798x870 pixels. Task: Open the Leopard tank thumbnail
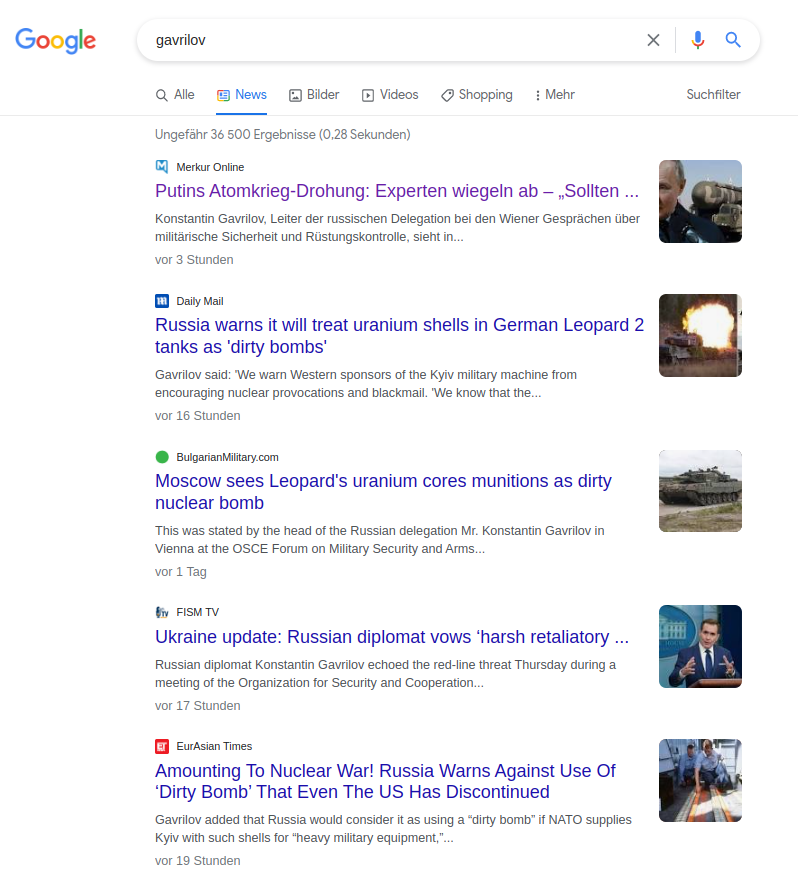point(700,491)
